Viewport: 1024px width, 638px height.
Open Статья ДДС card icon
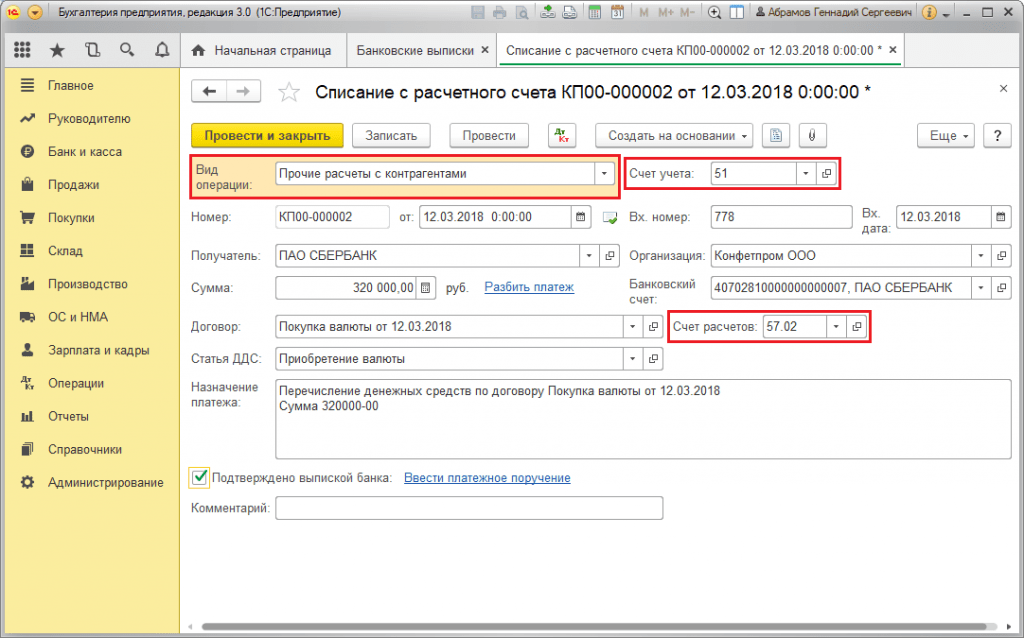pyautogui.click(x=653, y=359)
